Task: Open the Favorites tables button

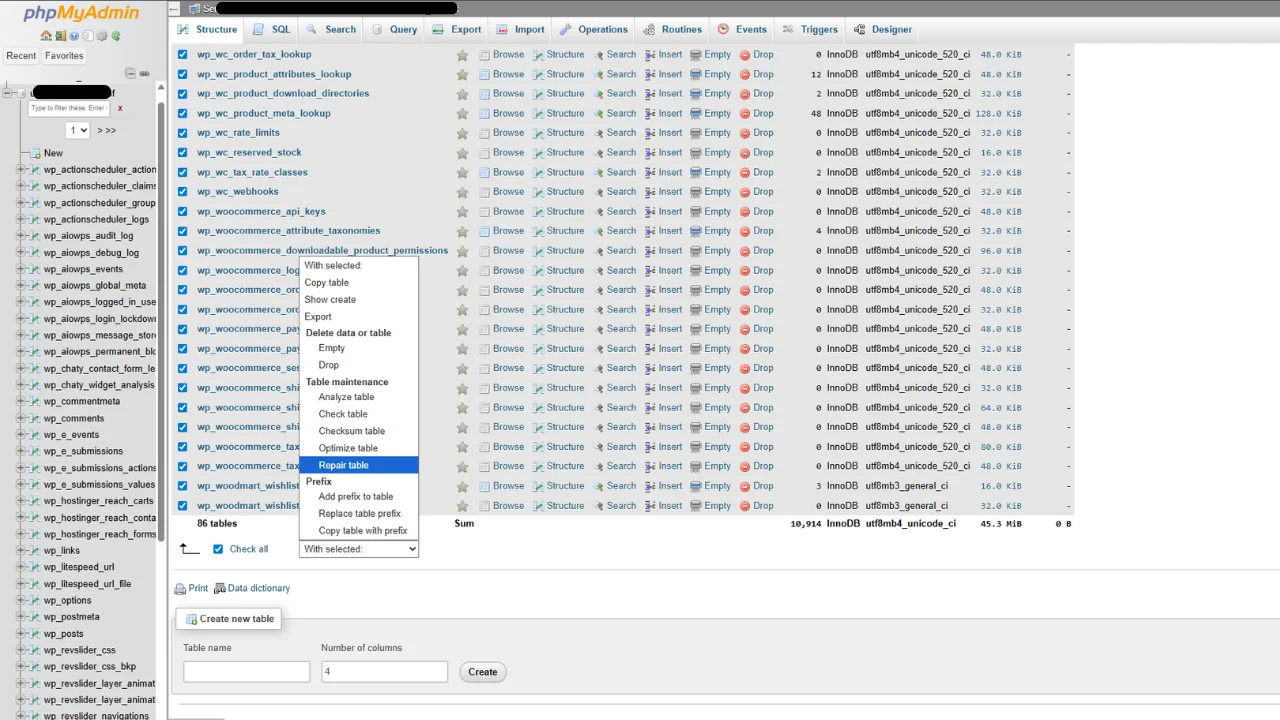Action: coord(64,56)
